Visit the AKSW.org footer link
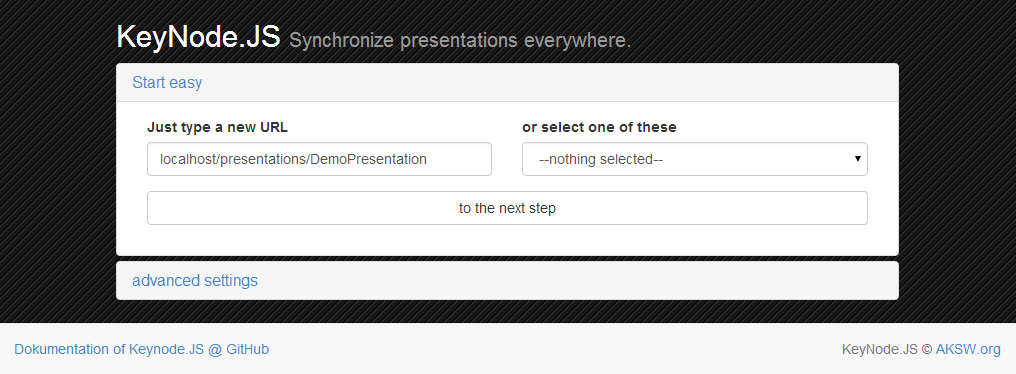The width and height of the screenshot is (1016, 374). coord(968,349)
